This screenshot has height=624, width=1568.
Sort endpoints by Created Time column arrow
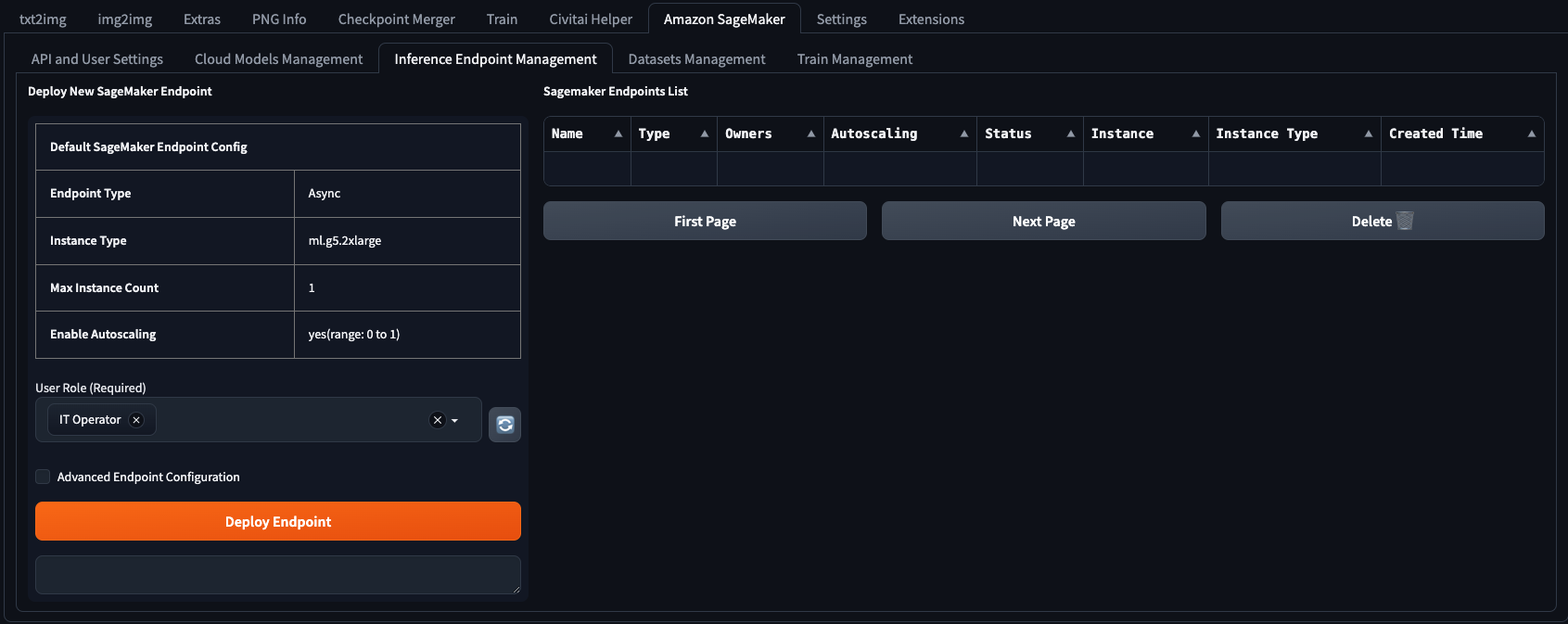(x=1532, y=134)
